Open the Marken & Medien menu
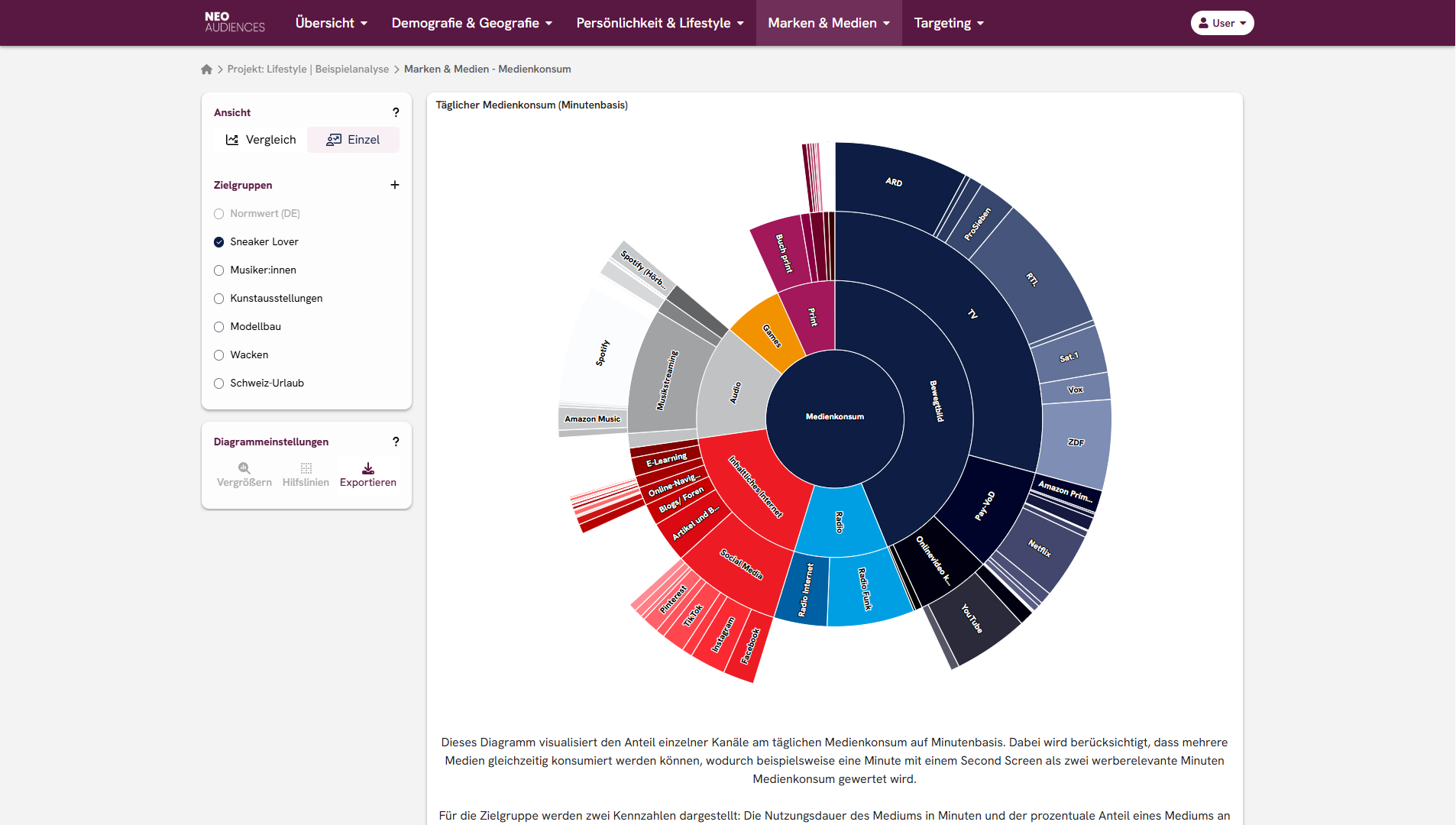 [x=828, y=23]
